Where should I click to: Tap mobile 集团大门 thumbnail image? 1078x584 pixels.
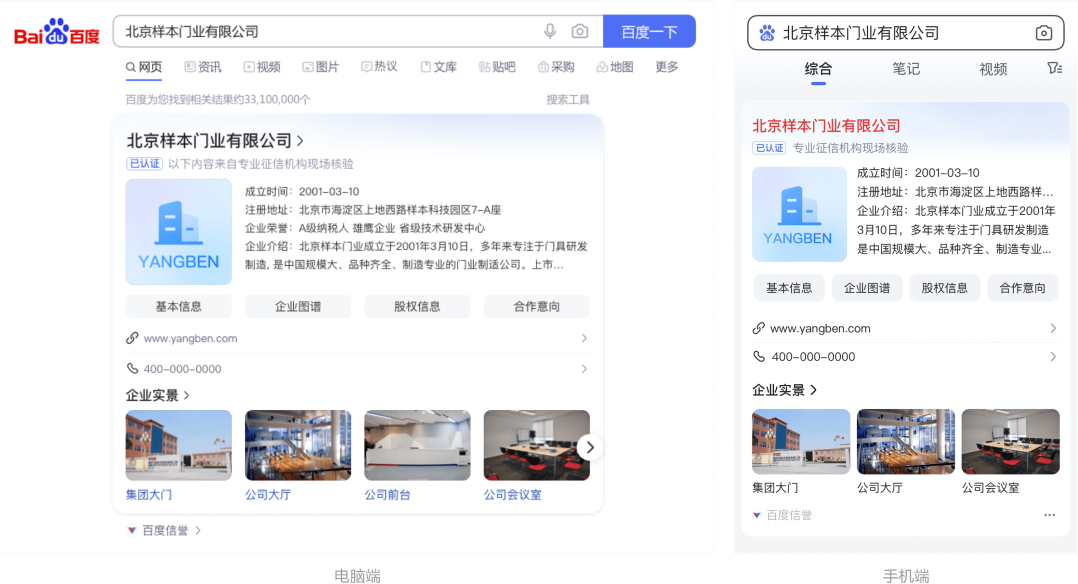pyautogui.click(x=801, y=442)
